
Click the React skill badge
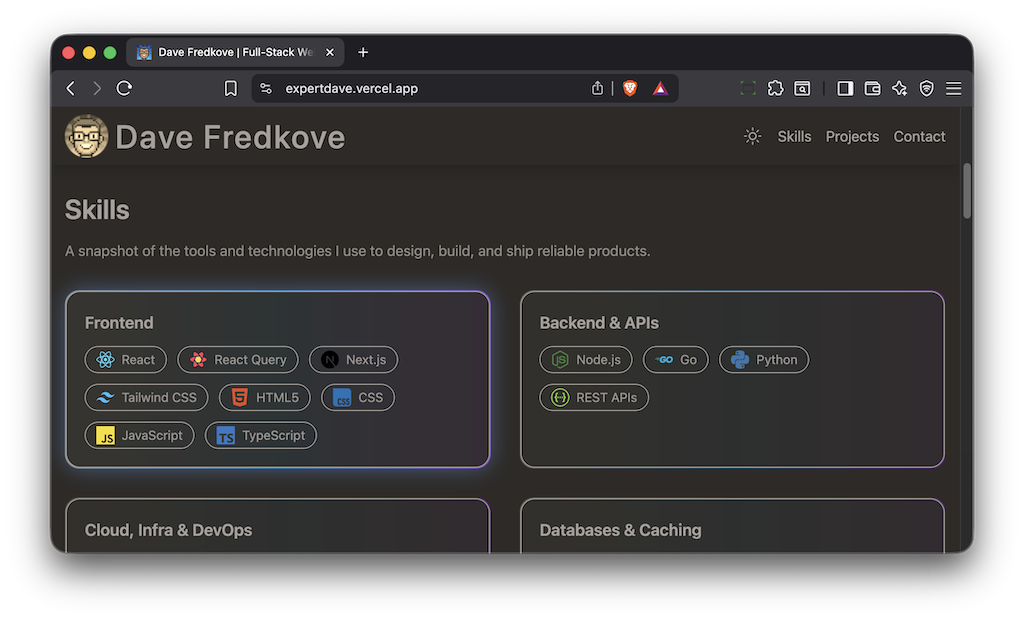[125, 359]
